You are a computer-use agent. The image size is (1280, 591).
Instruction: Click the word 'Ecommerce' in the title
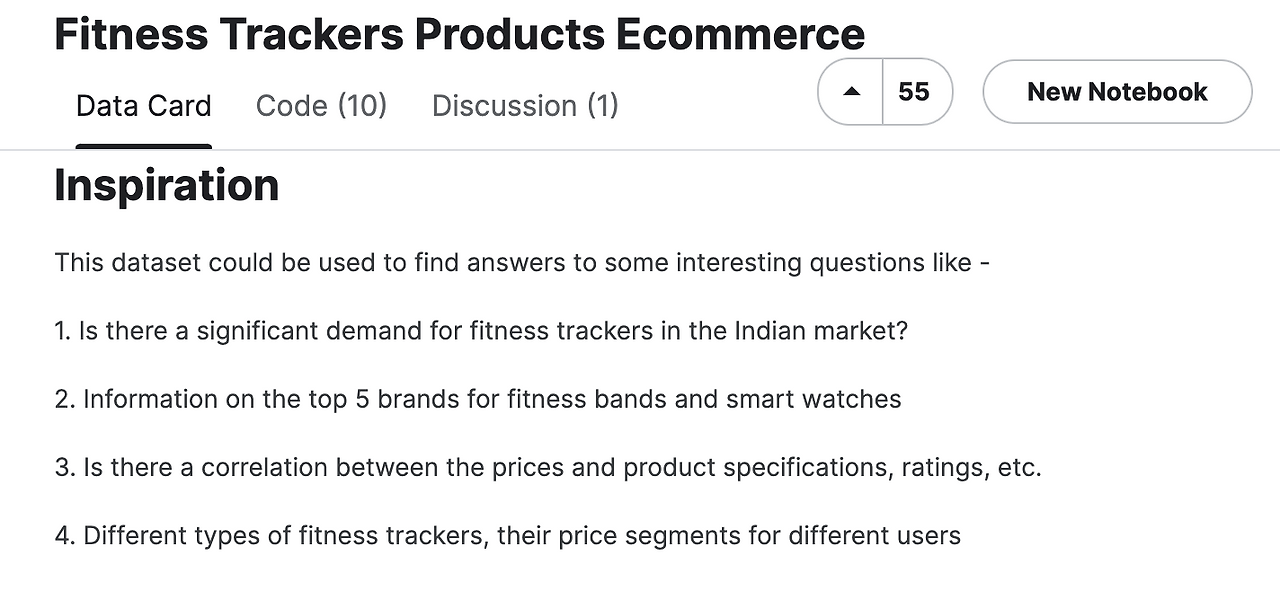(x=740, y=34)
